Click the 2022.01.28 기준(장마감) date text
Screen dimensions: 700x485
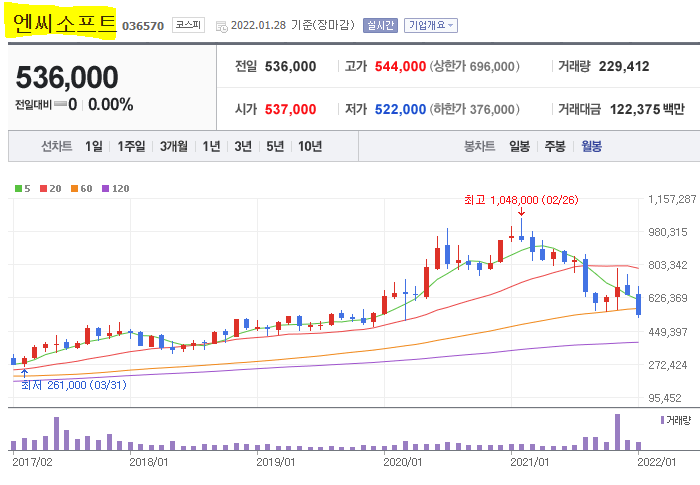(x=293, y=25)
